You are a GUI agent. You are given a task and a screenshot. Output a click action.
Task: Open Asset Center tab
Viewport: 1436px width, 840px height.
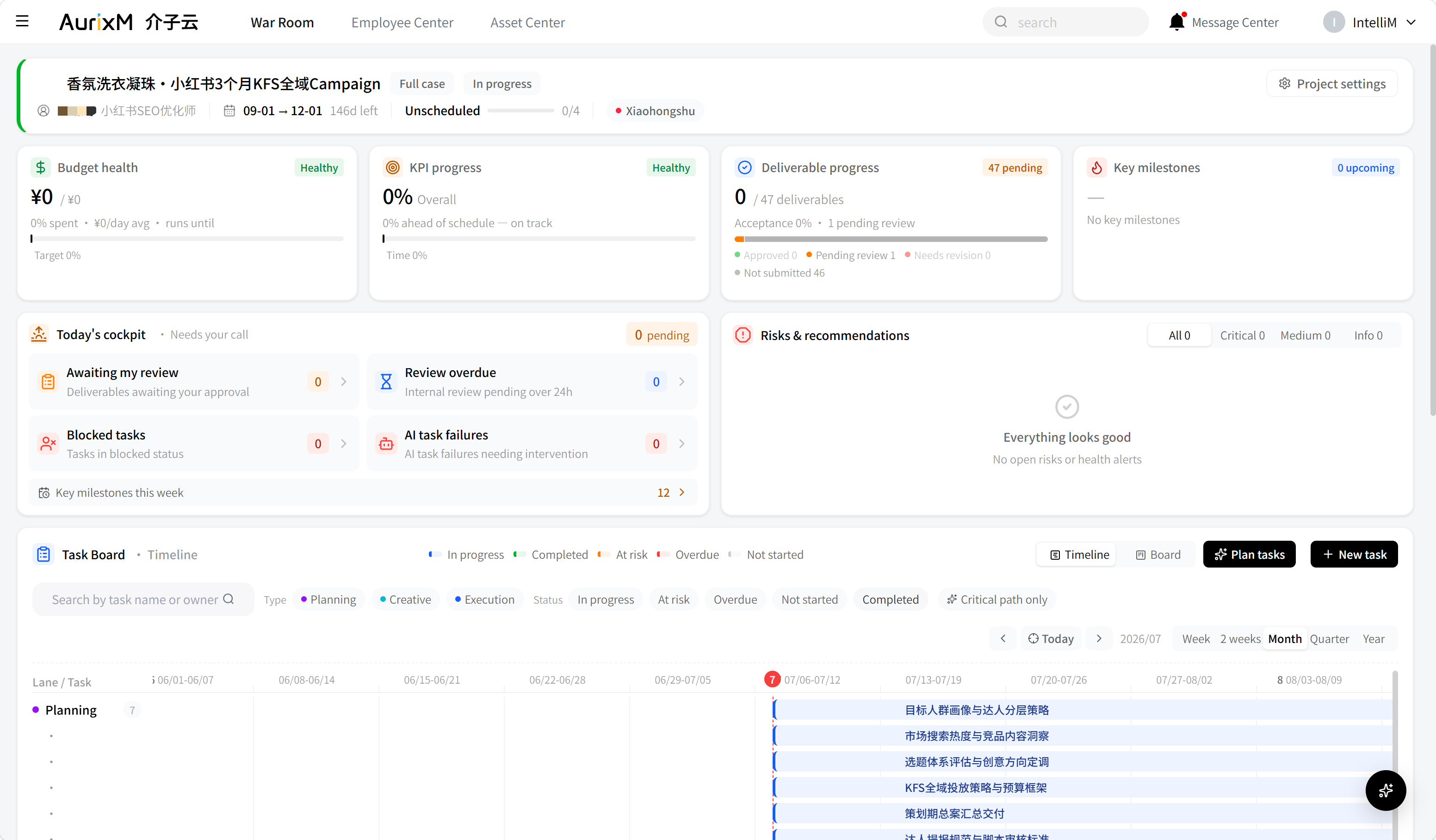(528, 22)
